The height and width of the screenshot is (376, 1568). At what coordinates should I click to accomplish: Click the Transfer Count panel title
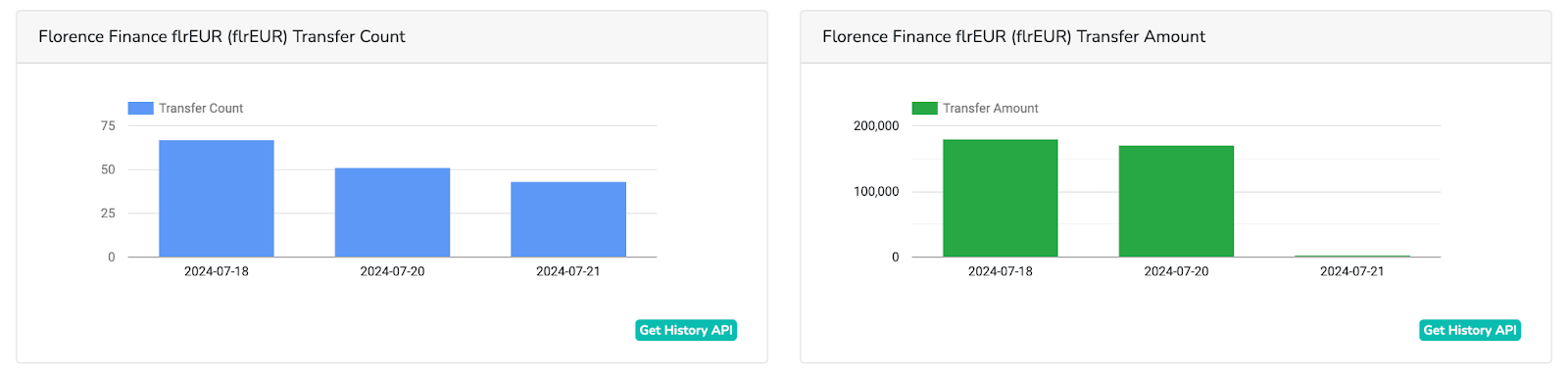pyautogui.click(x=221, y=36)
